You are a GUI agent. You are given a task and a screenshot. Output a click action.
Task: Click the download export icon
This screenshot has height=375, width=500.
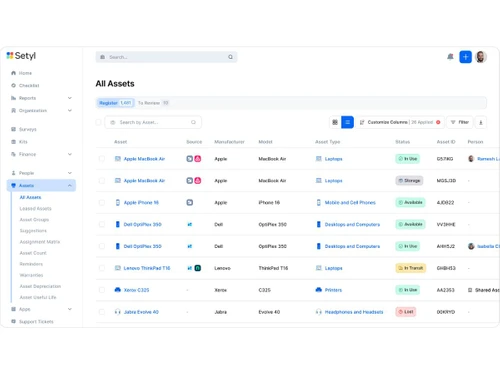coord(481,122)
